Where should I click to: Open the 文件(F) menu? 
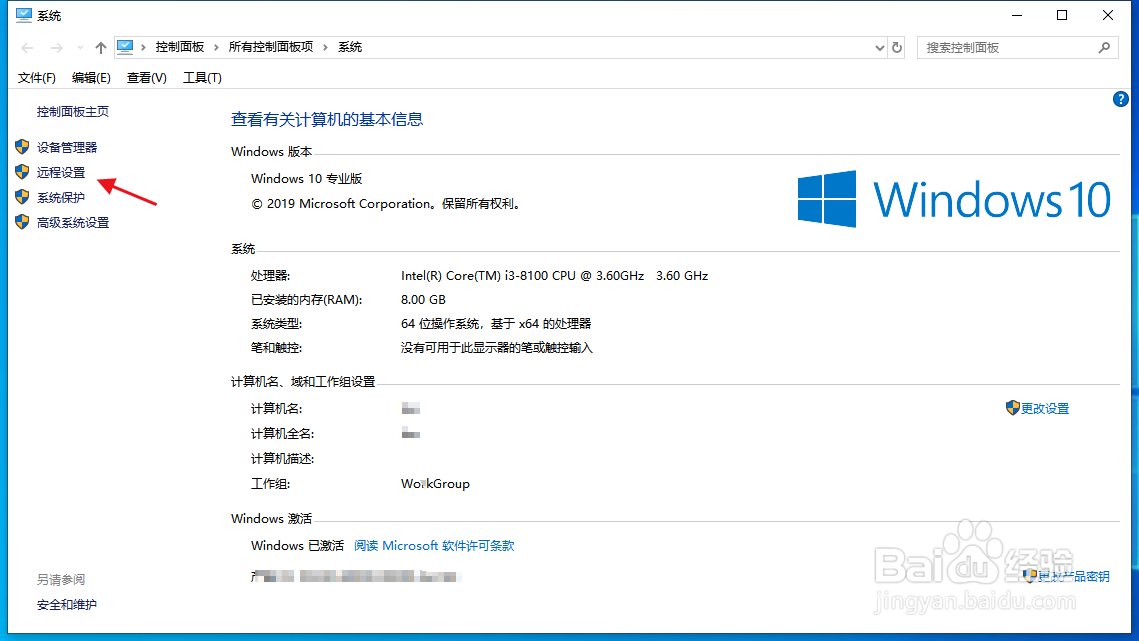tap(36, 78)
